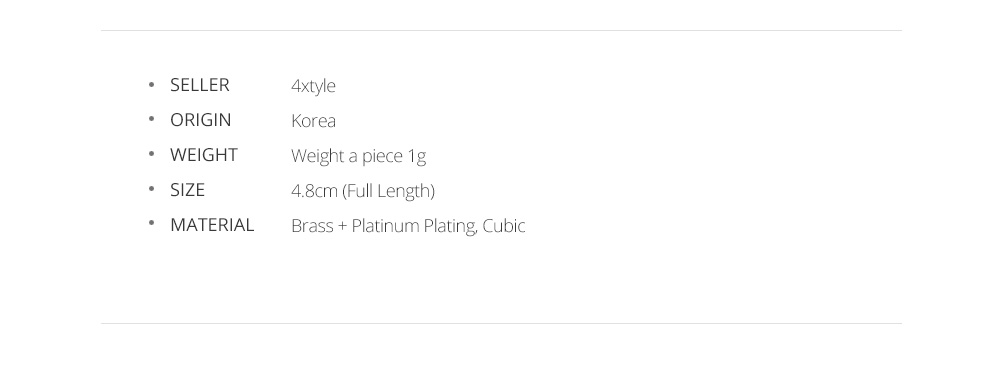Click the bullet beside MATERIAL

point(151,223)
